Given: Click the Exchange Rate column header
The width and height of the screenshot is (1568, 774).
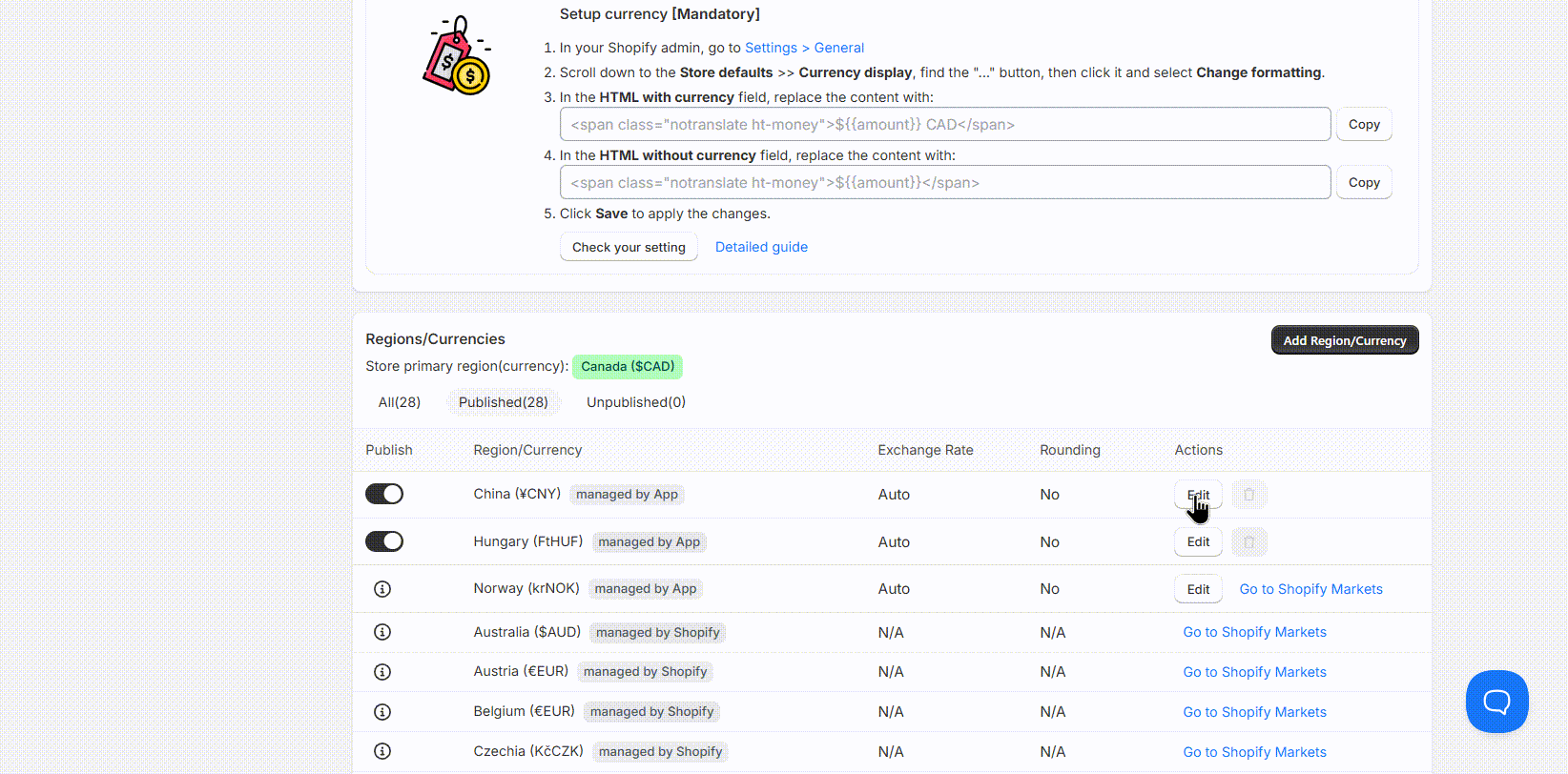Looking at the screenshot, I should pyautogui.click(x=925, y=450).
